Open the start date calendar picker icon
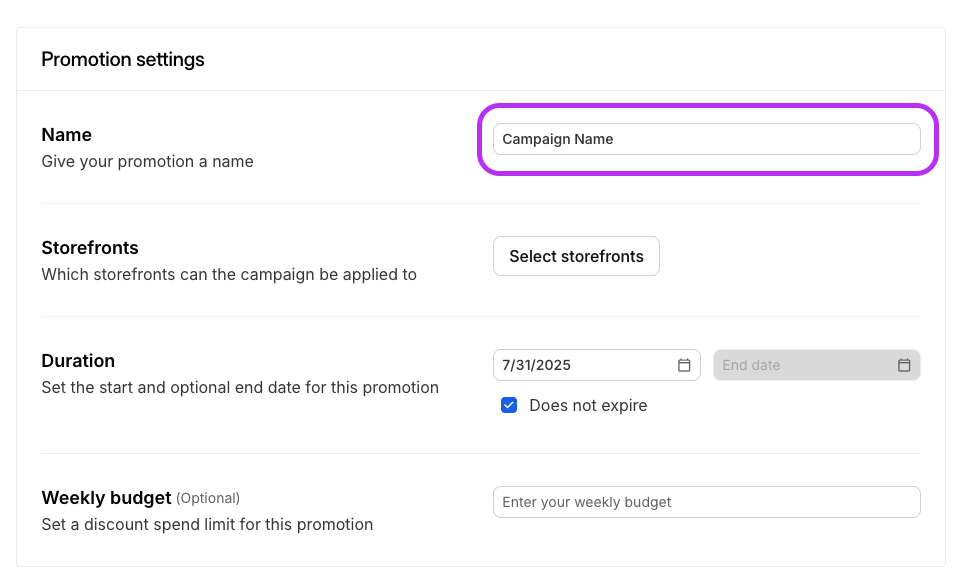 point(684,365)
